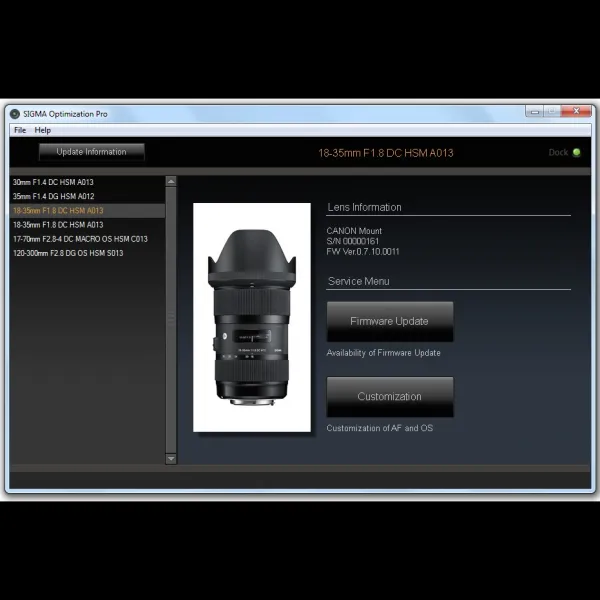Minimize the SIGMA Optimization Pro window
The width and height of the screenshot is (600, 600).
(535, 112)
